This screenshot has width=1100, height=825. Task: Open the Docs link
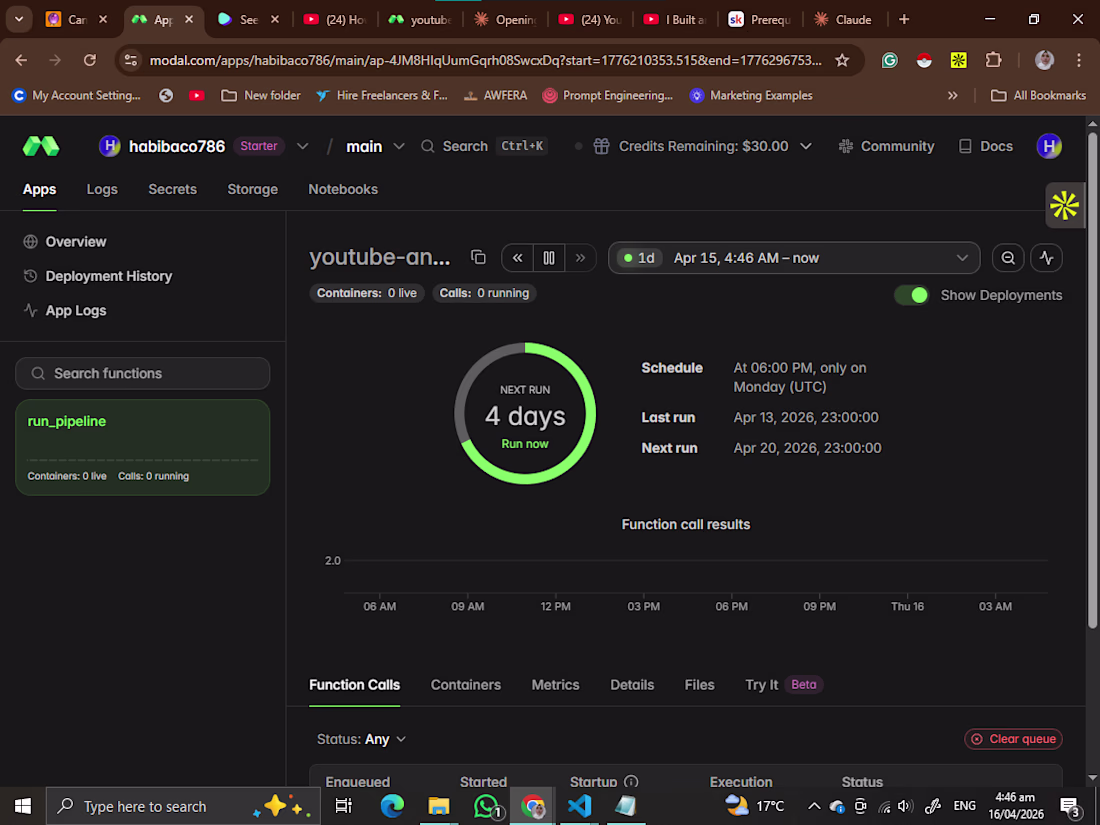pos(986,146)
